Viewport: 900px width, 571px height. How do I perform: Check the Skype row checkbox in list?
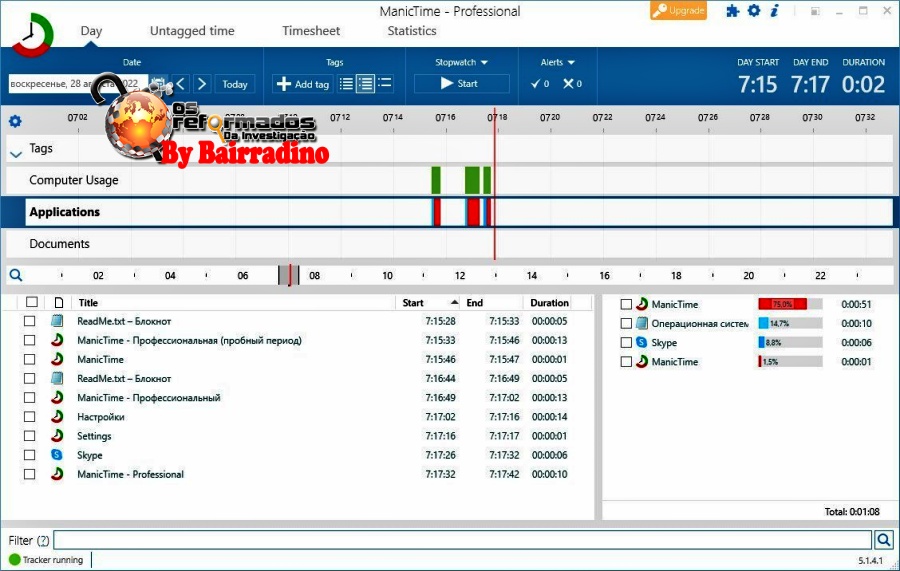tap(29, 455)
